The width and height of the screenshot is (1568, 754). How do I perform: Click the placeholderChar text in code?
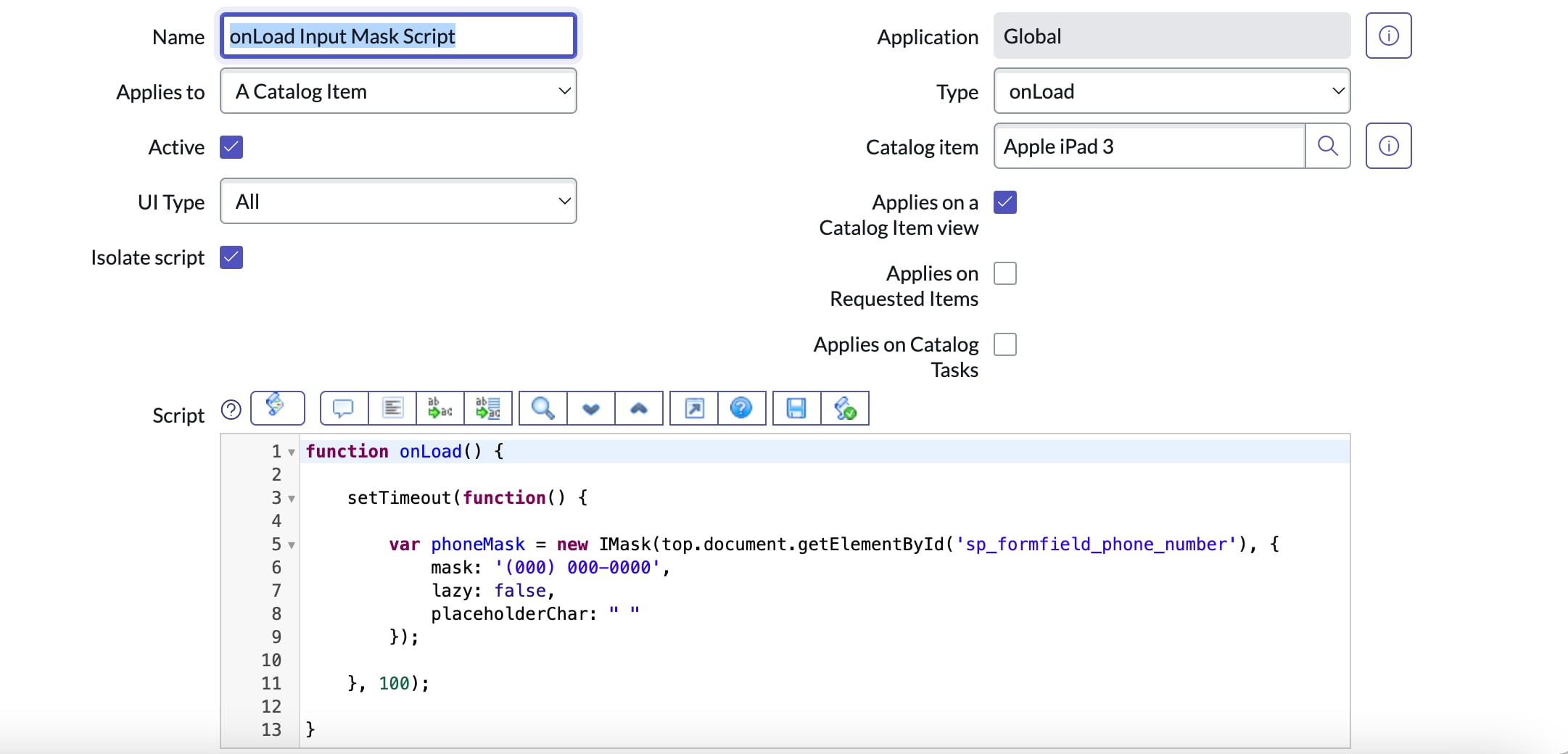509,614
